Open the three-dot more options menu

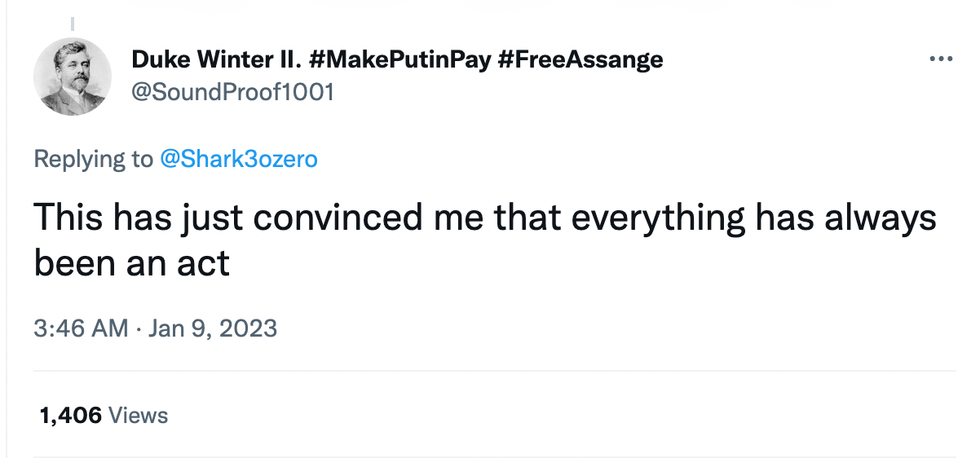coord(940,60)
